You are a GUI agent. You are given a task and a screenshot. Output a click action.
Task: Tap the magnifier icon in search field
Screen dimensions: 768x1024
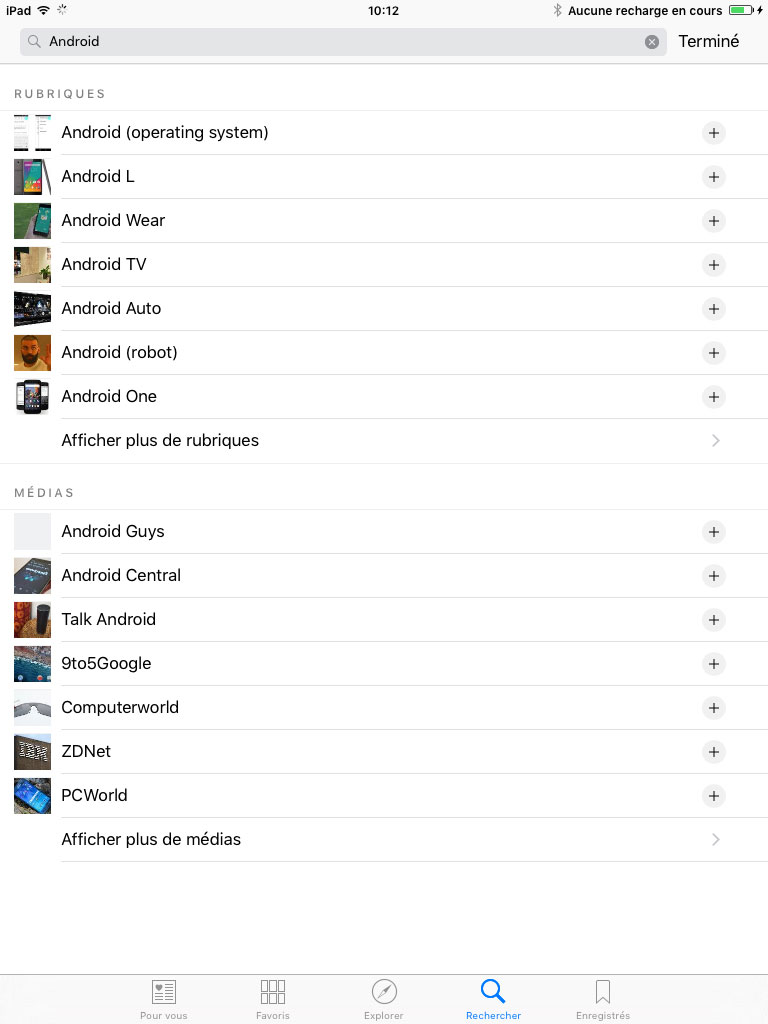[34, 42]
